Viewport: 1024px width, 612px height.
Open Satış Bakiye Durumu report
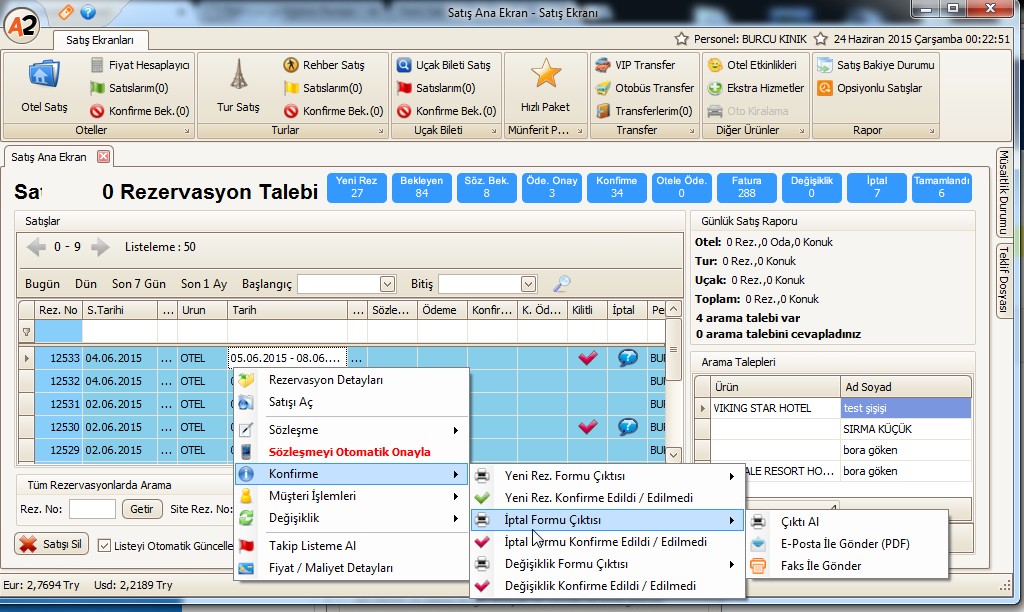(x=876, y=65)
